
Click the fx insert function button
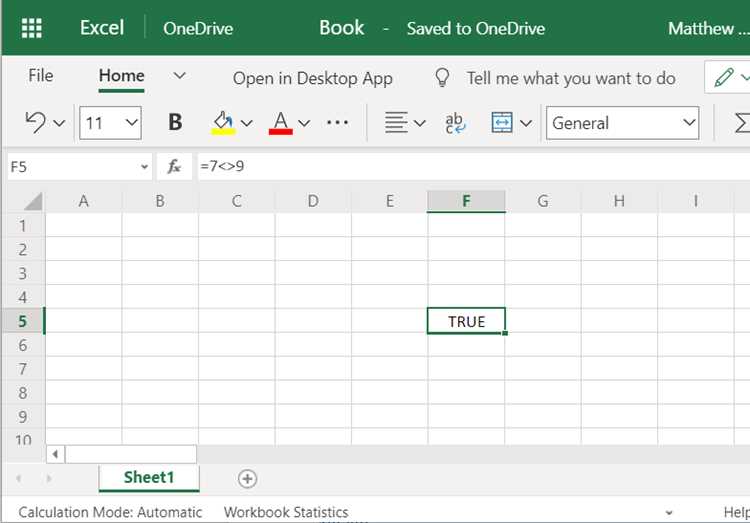coord(174,167)
